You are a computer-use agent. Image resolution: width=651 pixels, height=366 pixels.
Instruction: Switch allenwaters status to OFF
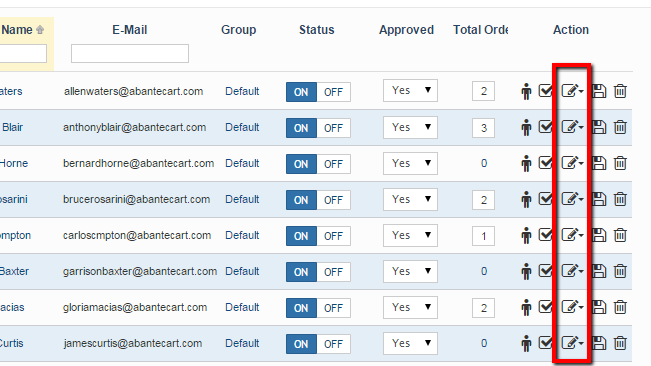pyautogui.click(x=333, y=92)
